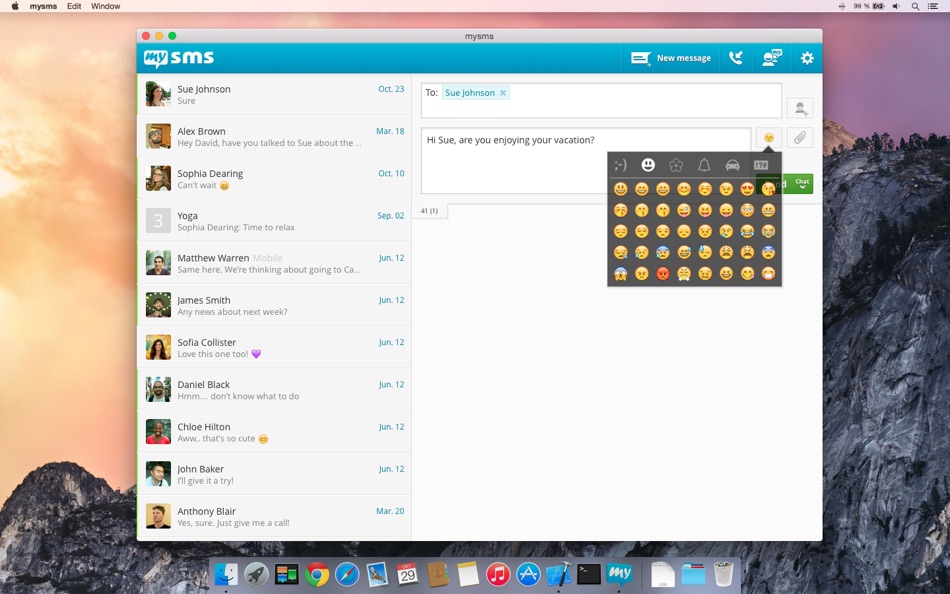Open the Yoga group conversation
Image resolution: width=950 pixels, height=594 pixels.
pos(274,221)
